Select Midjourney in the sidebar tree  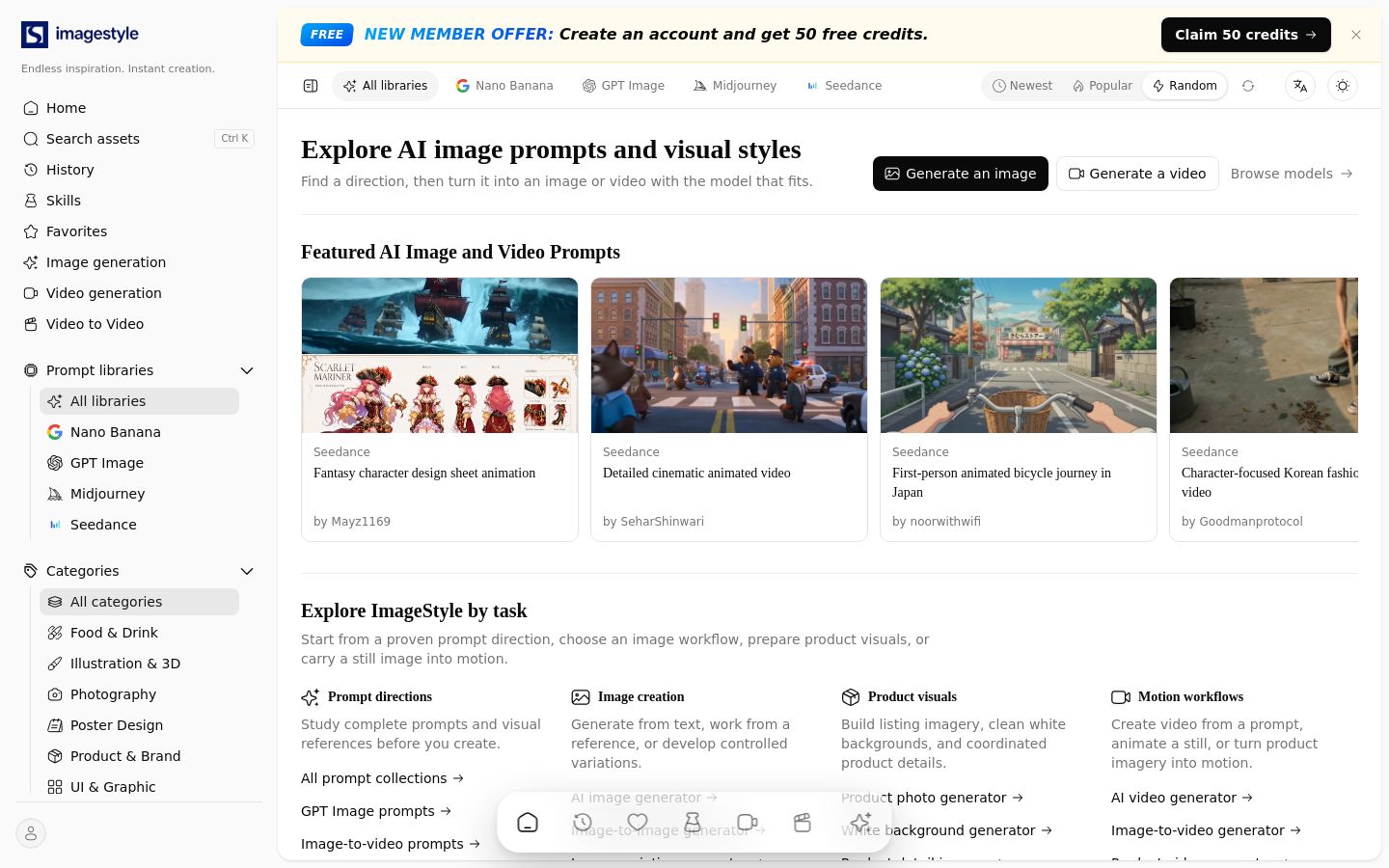point(139,494)
